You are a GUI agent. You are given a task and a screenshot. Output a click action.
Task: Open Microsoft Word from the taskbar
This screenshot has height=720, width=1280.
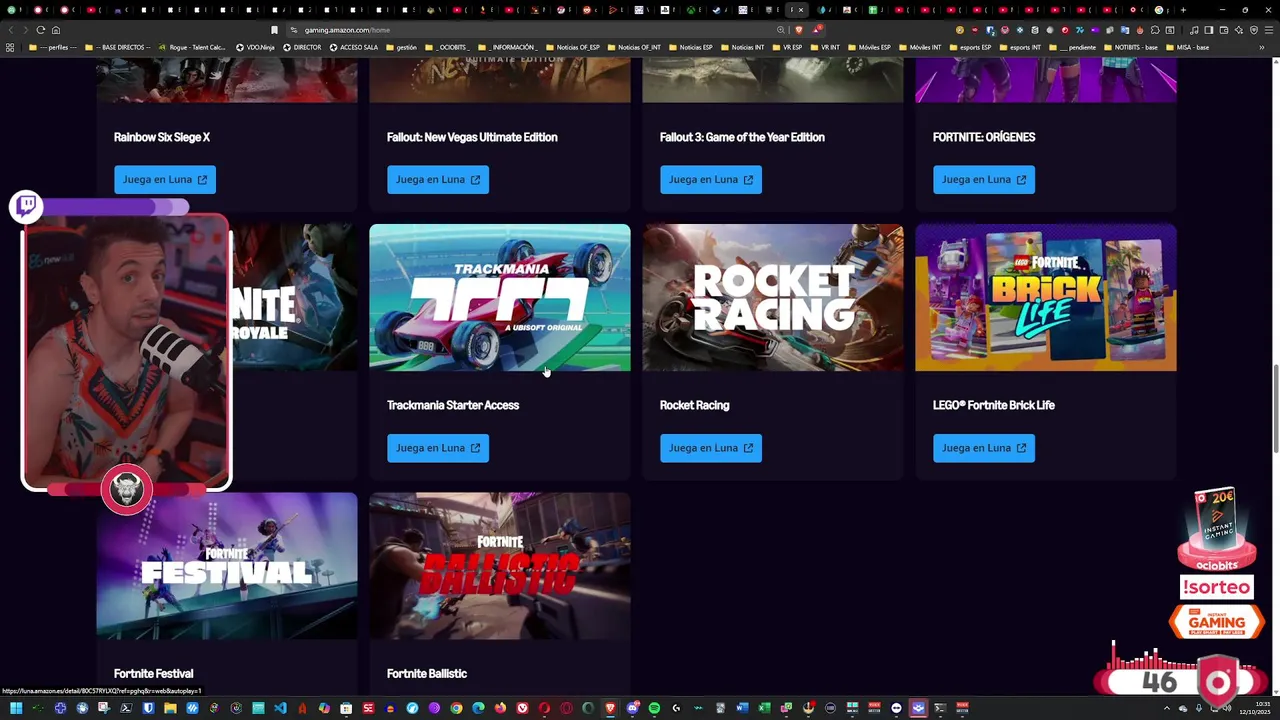(742, 708)
